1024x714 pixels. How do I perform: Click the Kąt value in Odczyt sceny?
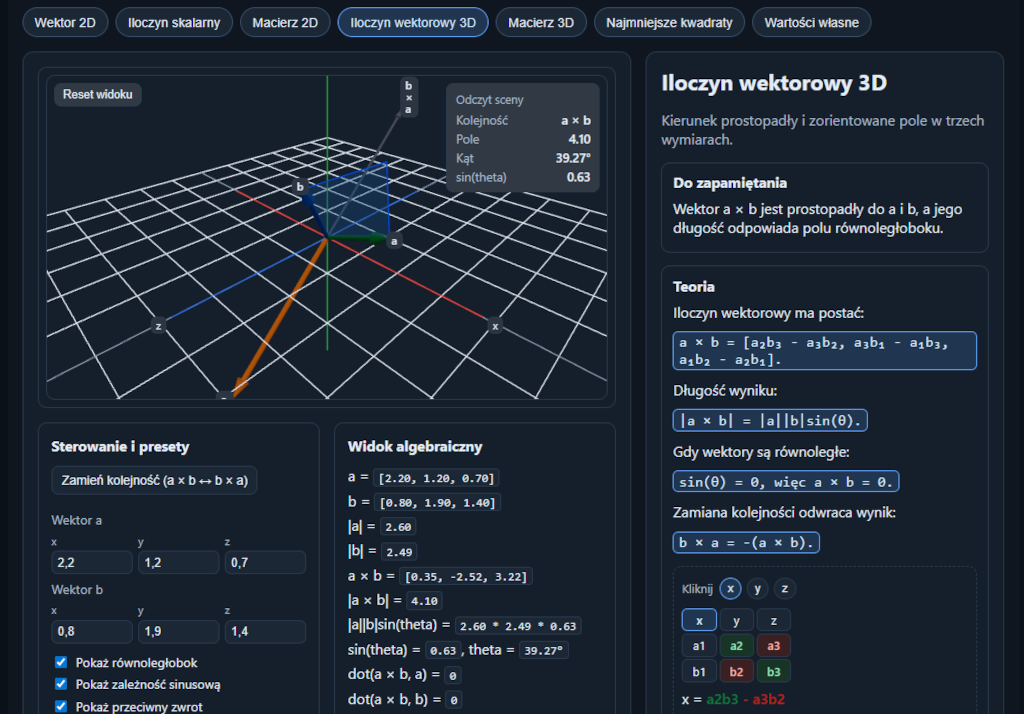pyautogui.click(x=573, y=158)
